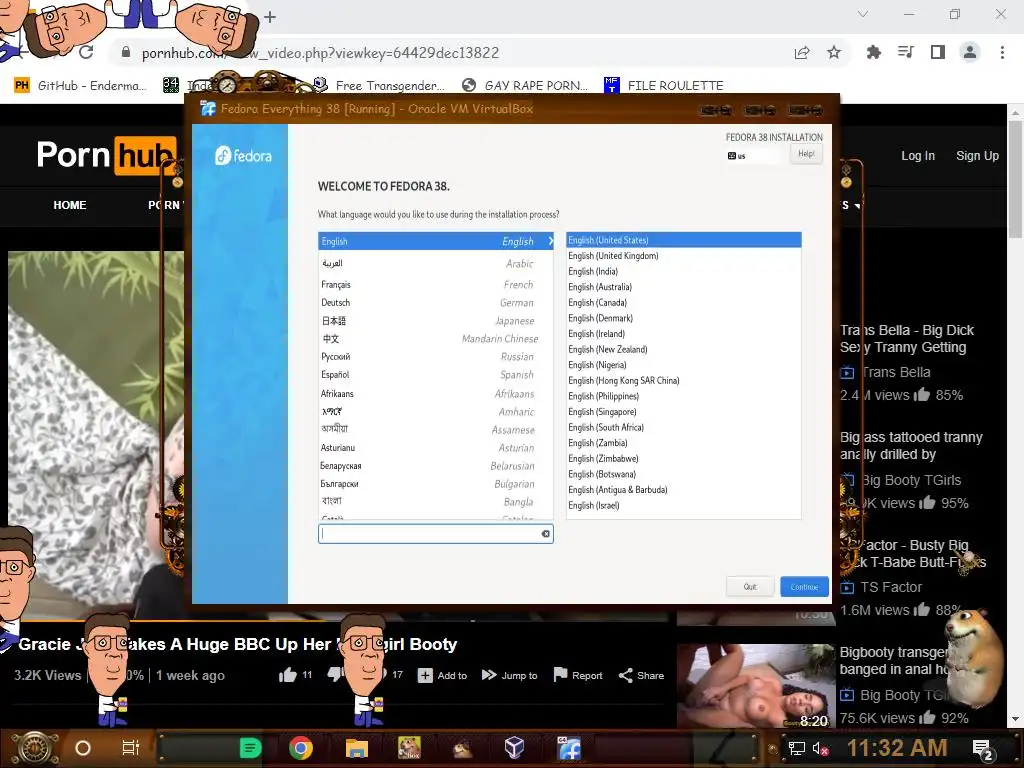Click the Log In link on the webpage

[918, 156]
